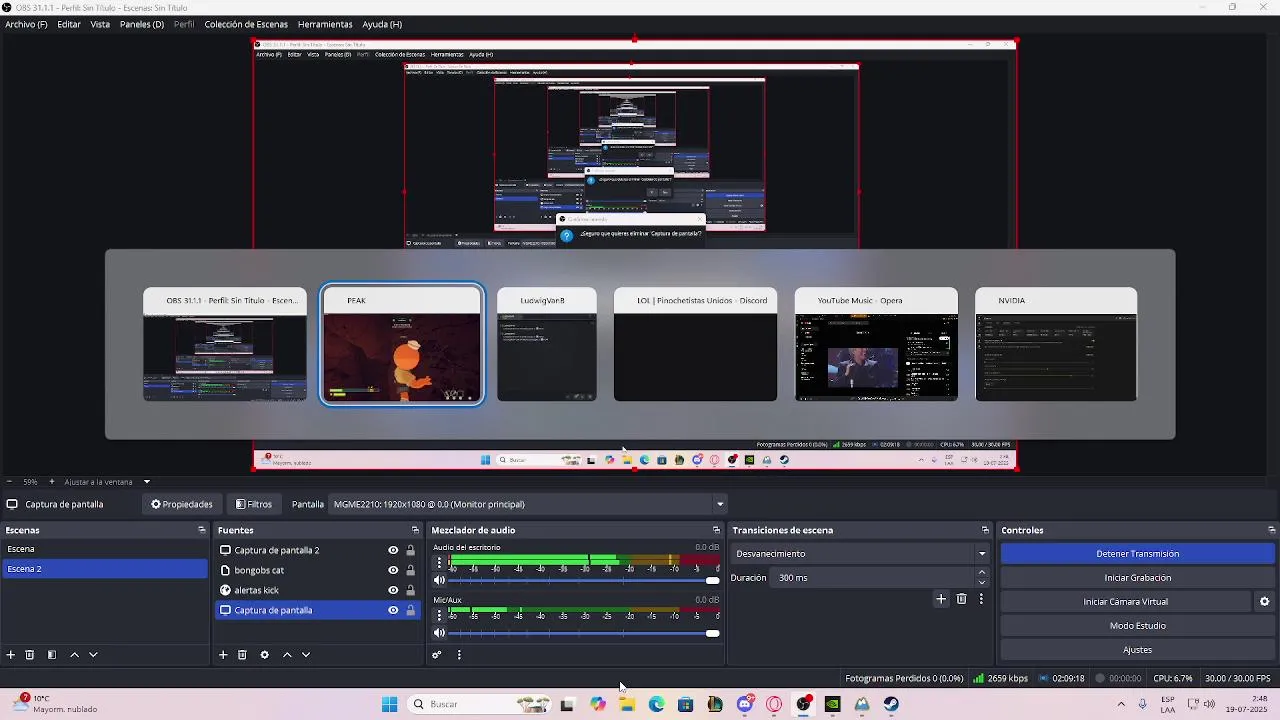The height and width of the screenshot is (720, 1280).
Task: Open the Editar menu
Action: pyautogui.click(x=69, y=24)
